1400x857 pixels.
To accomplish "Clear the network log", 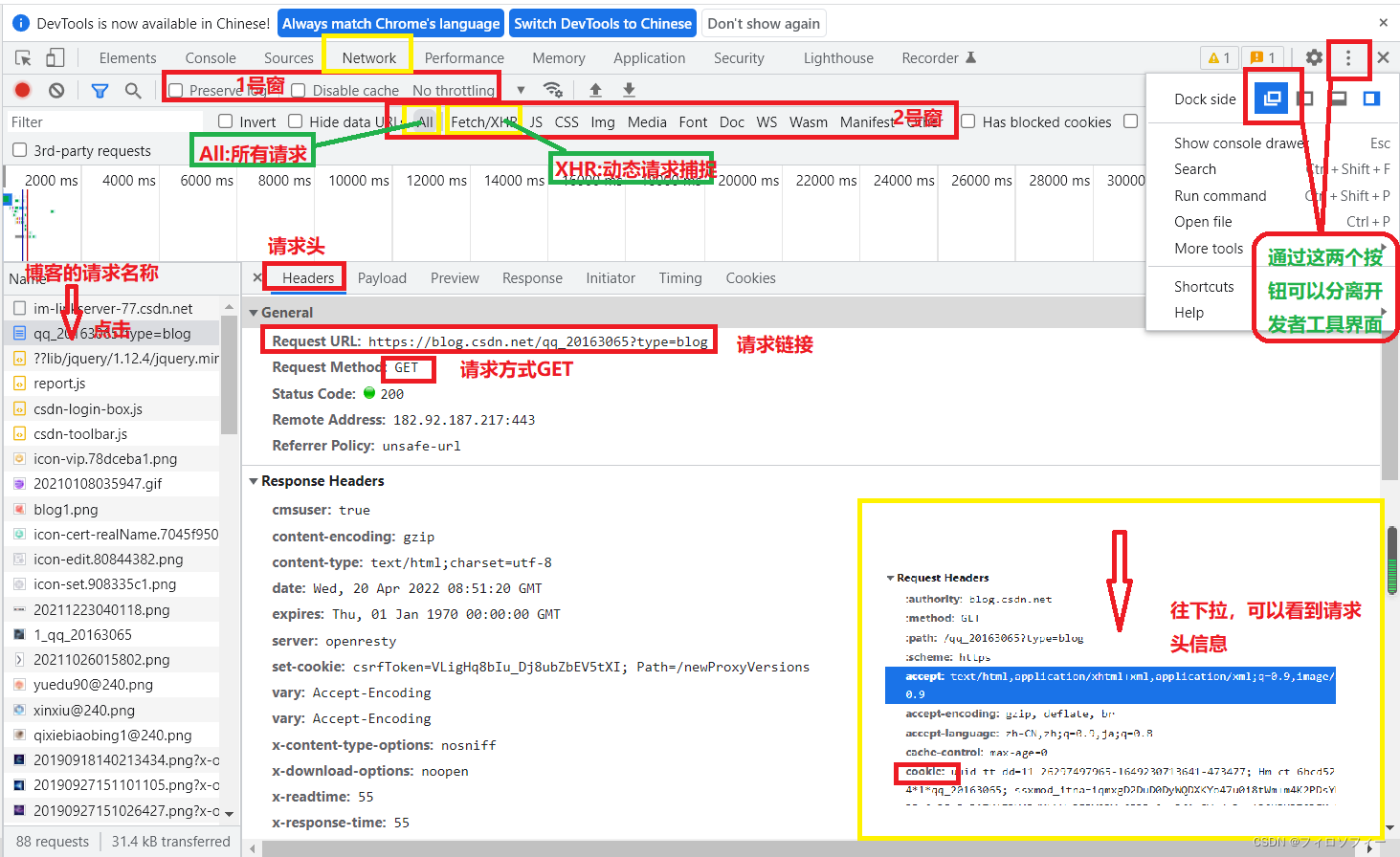I will (x=56, y=90).
